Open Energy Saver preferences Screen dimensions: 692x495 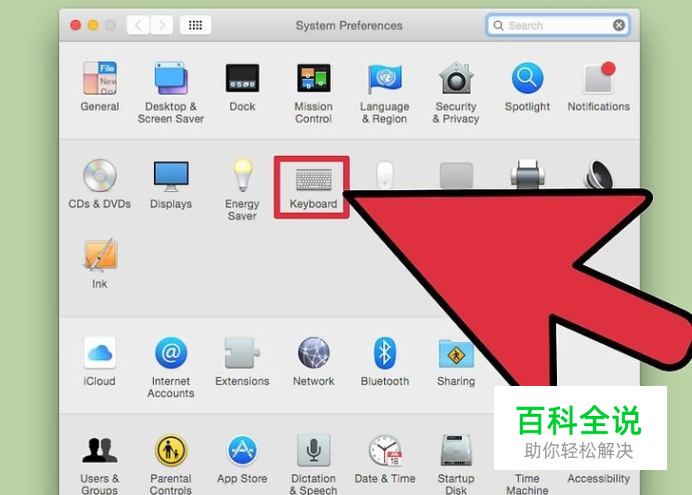(x=242, y=190)
